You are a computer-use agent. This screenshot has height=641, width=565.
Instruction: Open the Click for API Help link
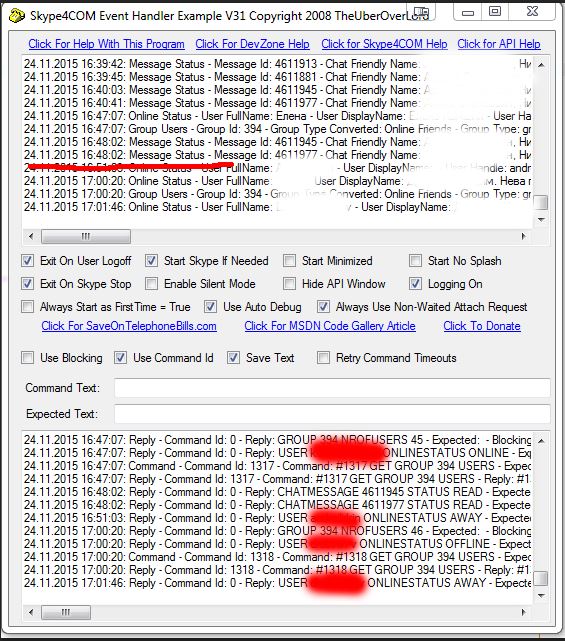pyautogui.click(x=499, y=44)
